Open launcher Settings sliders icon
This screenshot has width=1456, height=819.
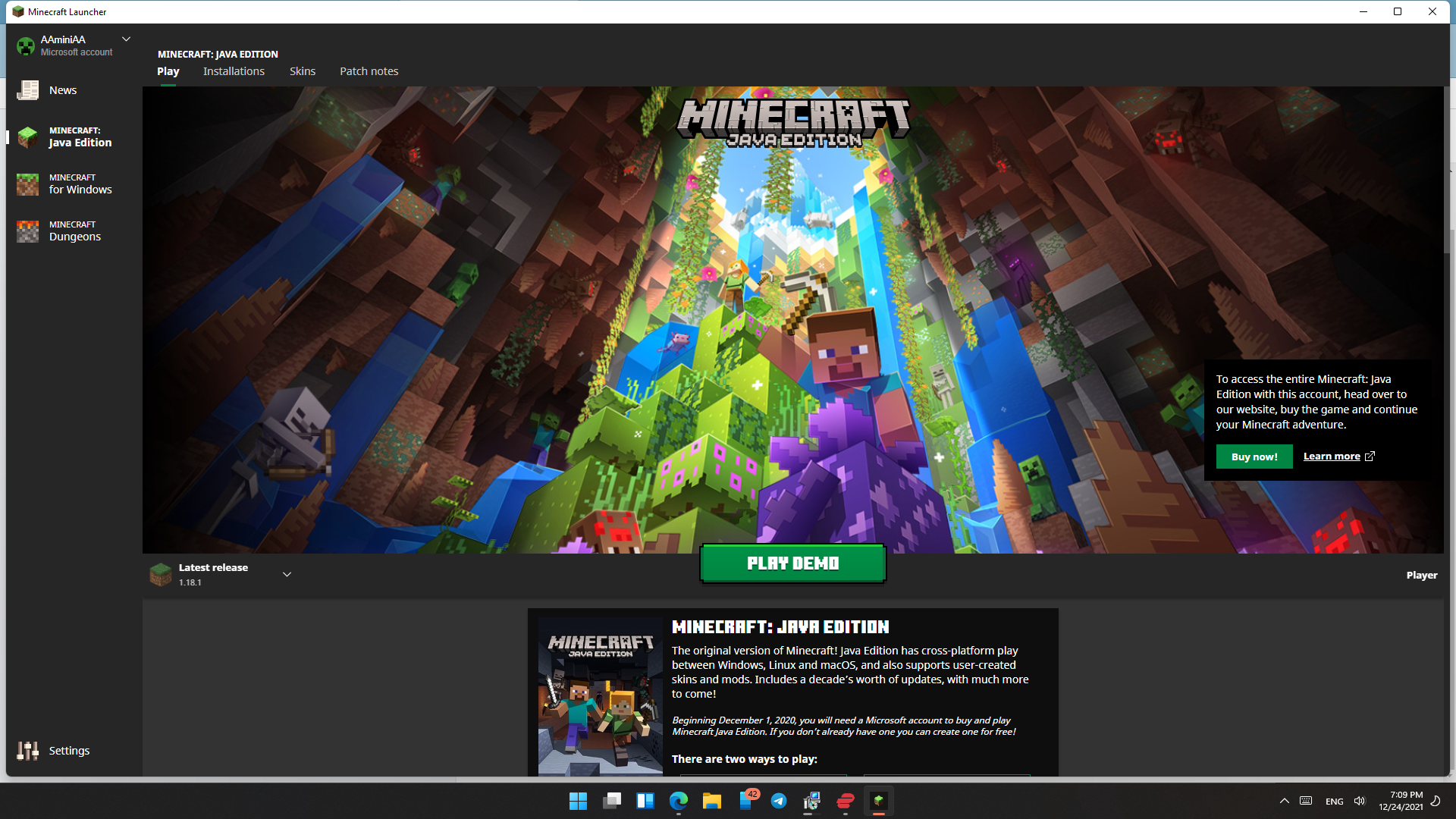click(28, 751)
